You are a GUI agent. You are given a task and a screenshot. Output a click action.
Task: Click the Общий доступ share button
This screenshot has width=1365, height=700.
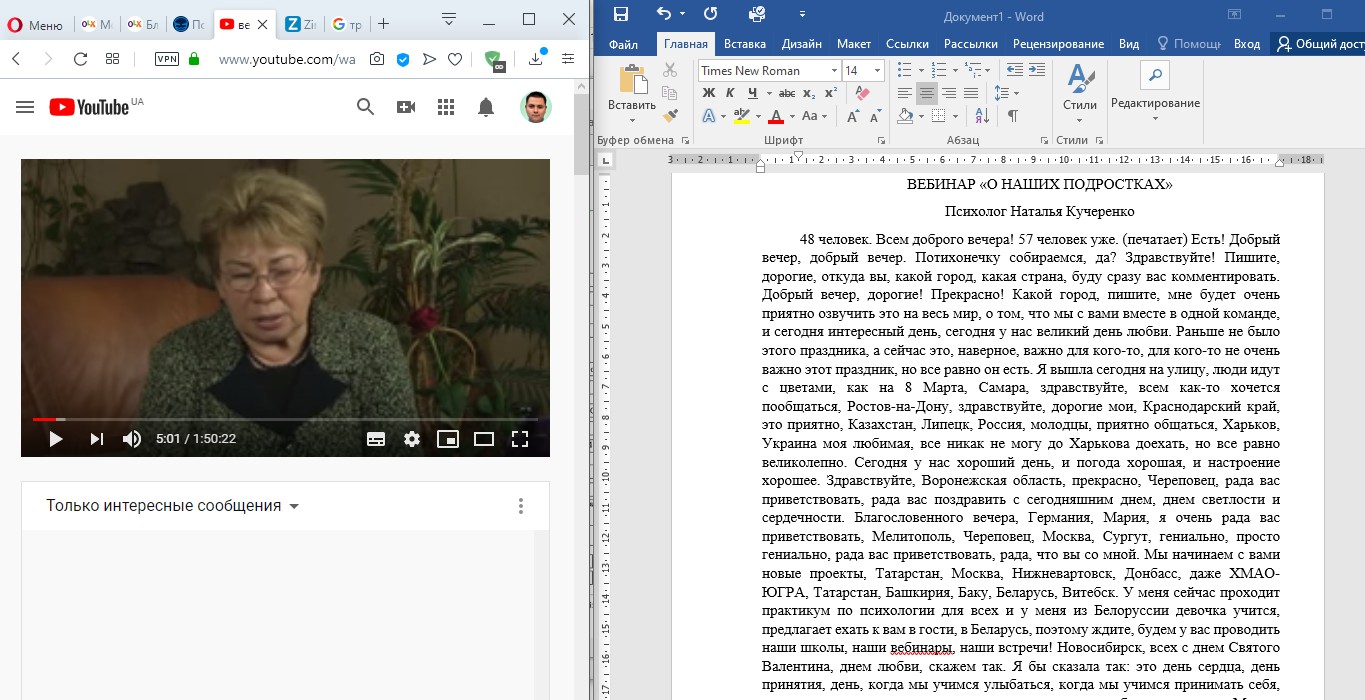tap(1320, 44)
